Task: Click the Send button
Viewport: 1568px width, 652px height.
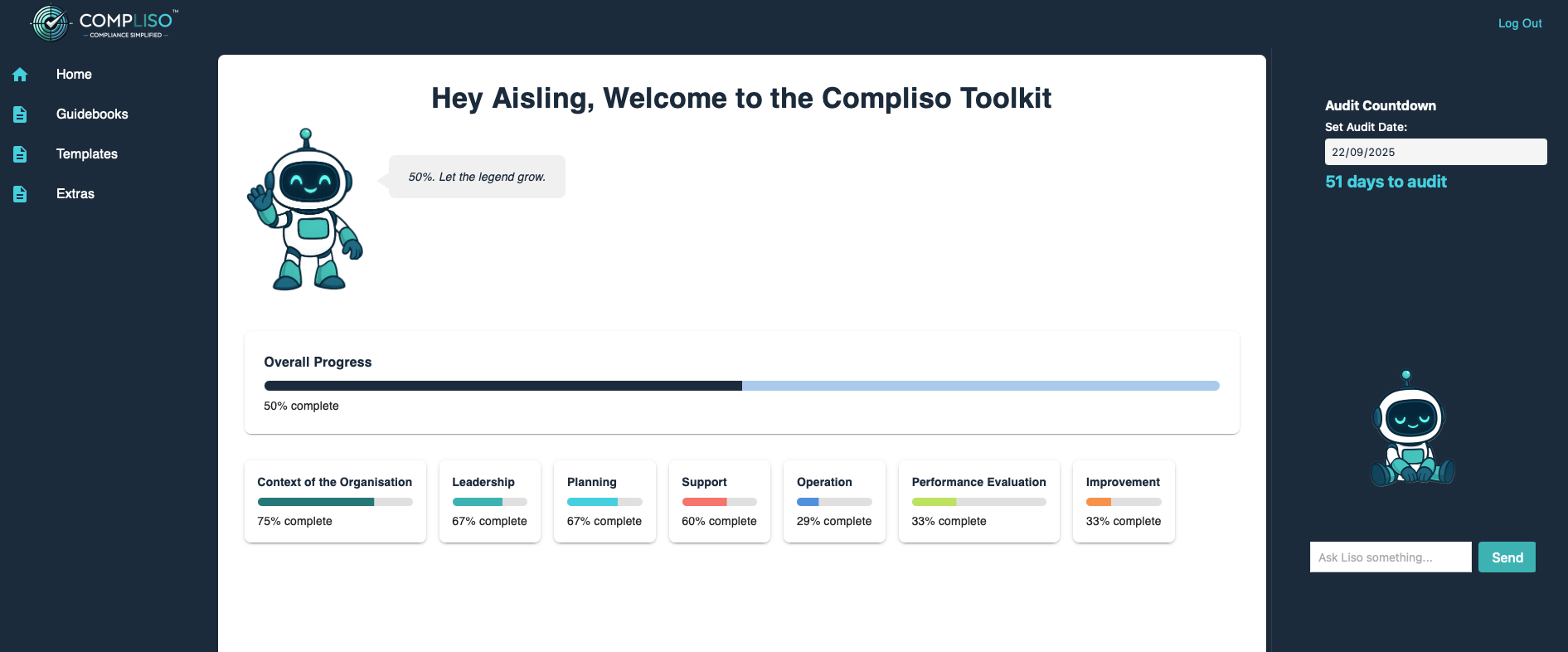Action: tap(1507, 557)
